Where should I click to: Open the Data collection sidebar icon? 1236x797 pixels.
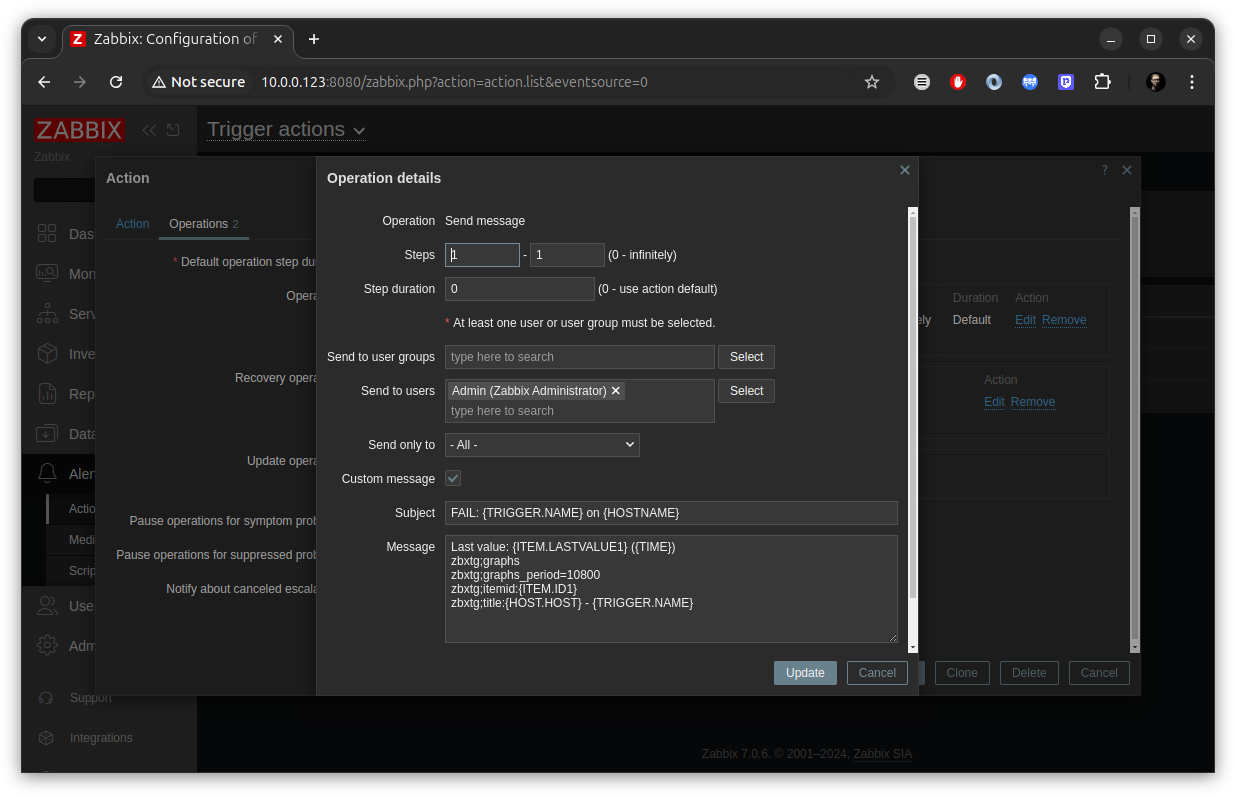click(x=47, y=433)
